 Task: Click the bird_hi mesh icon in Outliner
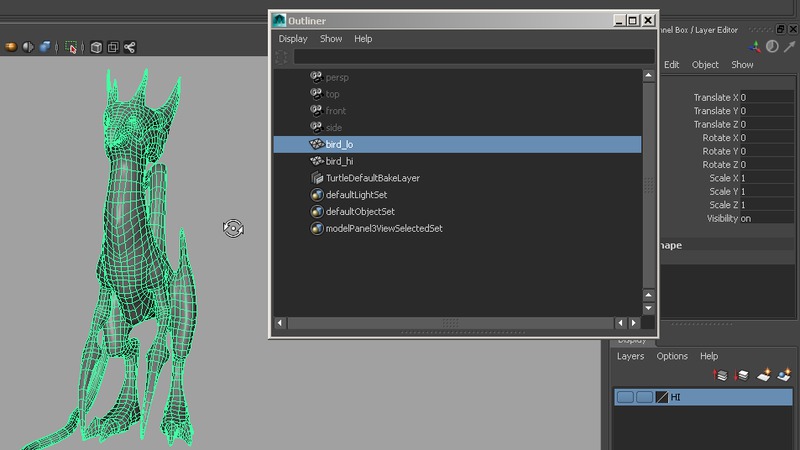coord(316,161)
